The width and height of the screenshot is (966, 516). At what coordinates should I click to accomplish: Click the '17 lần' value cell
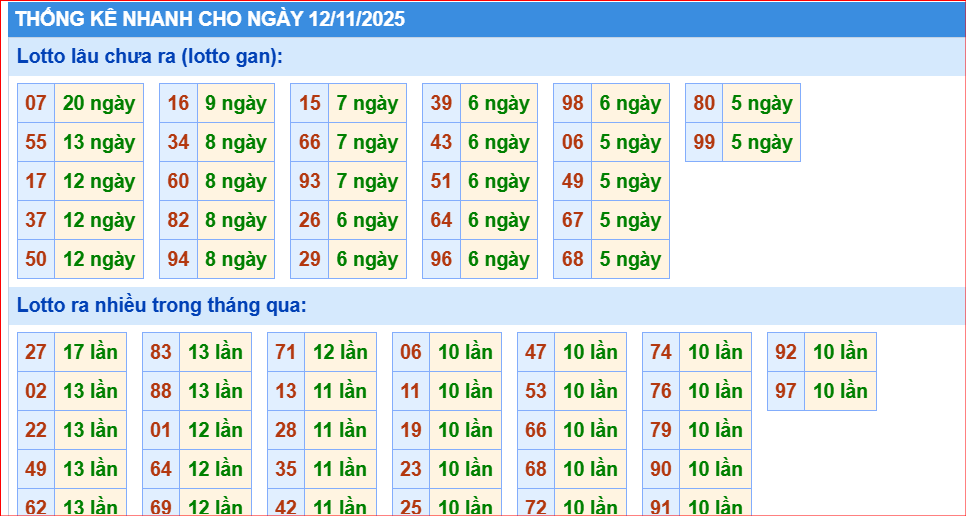click(x=90, y=352)
